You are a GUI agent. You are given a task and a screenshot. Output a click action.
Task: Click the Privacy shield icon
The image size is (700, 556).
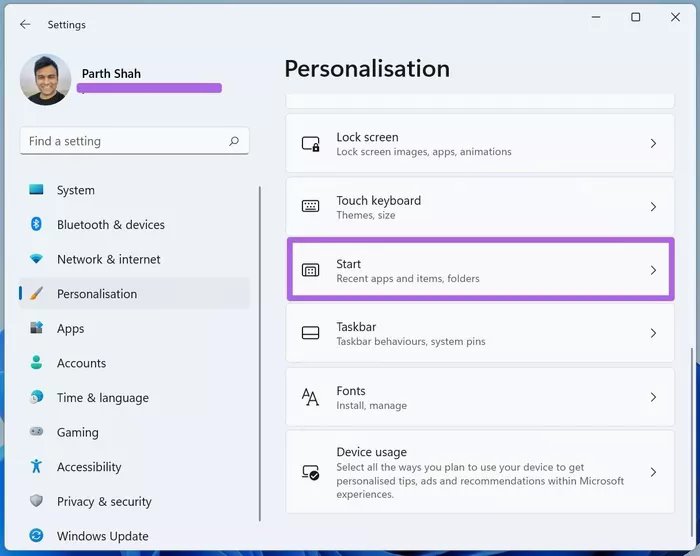(x=36, y=501)
